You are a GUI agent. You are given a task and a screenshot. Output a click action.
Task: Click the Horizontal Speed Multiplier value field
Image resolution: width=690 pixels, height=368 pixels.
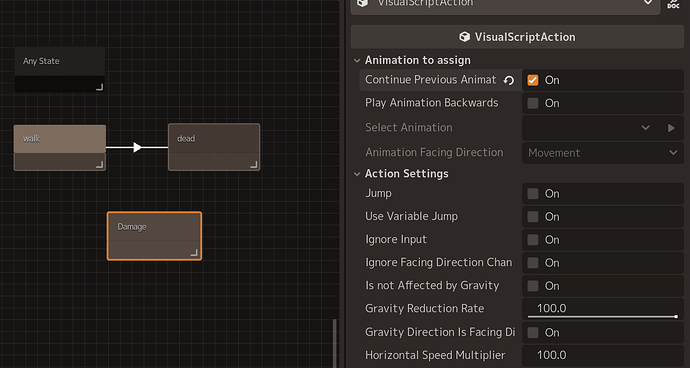(x=603, y=355)
